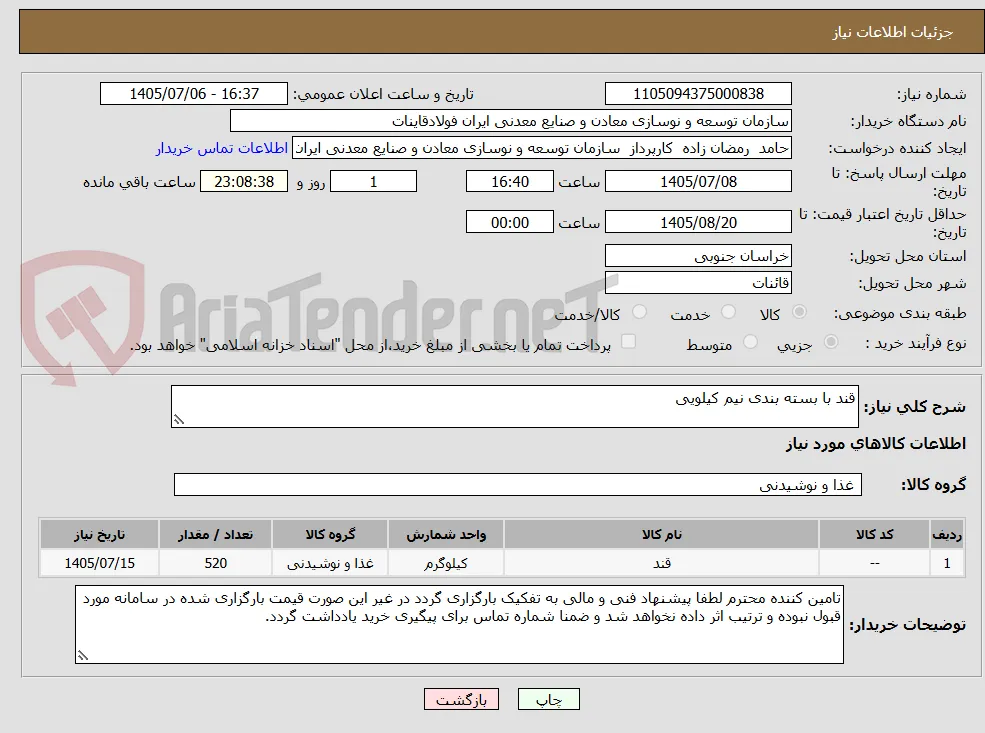Image resolution: width=985 pixels, height=733 pixels.
Task: Click delivery province field خراسان جنوبی
Action: point(698,256)
